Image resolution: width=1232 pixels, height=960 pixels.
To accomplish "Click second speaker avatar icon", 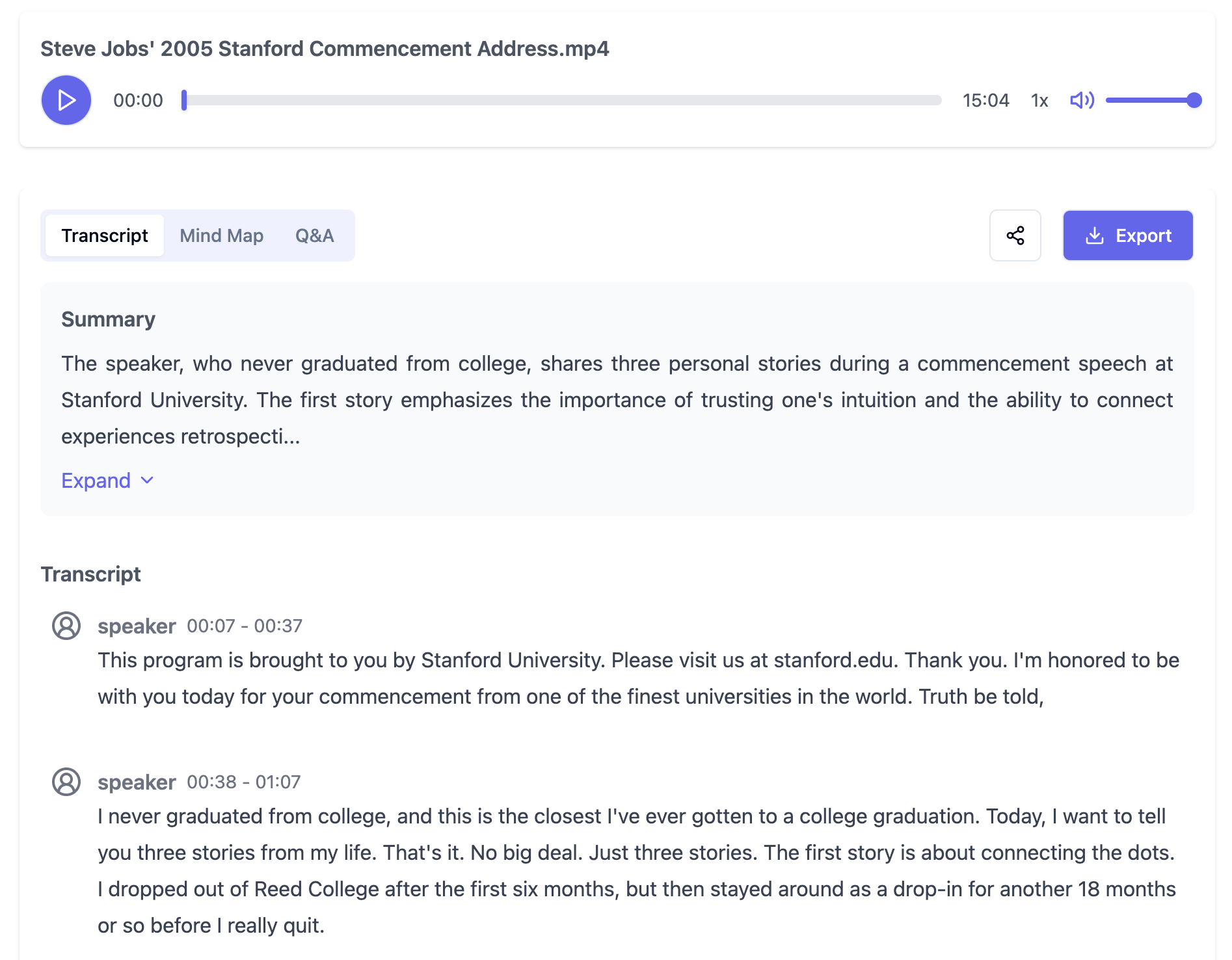I will pos(66,782).
